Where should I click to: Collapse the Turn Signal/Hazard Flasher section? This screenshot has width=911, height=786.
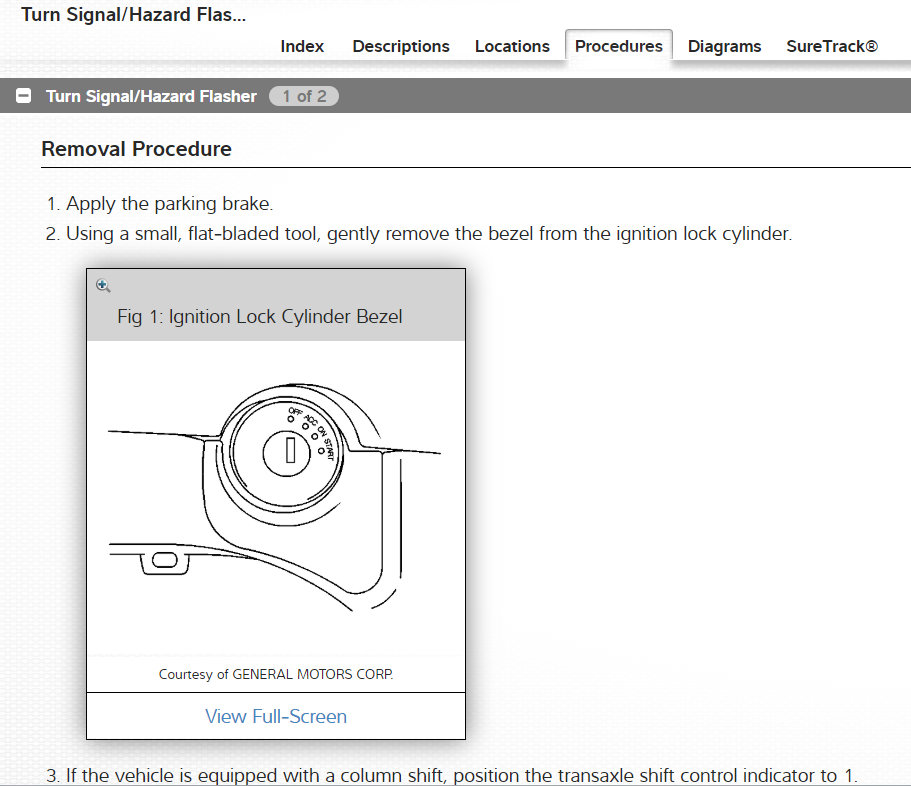24,97
